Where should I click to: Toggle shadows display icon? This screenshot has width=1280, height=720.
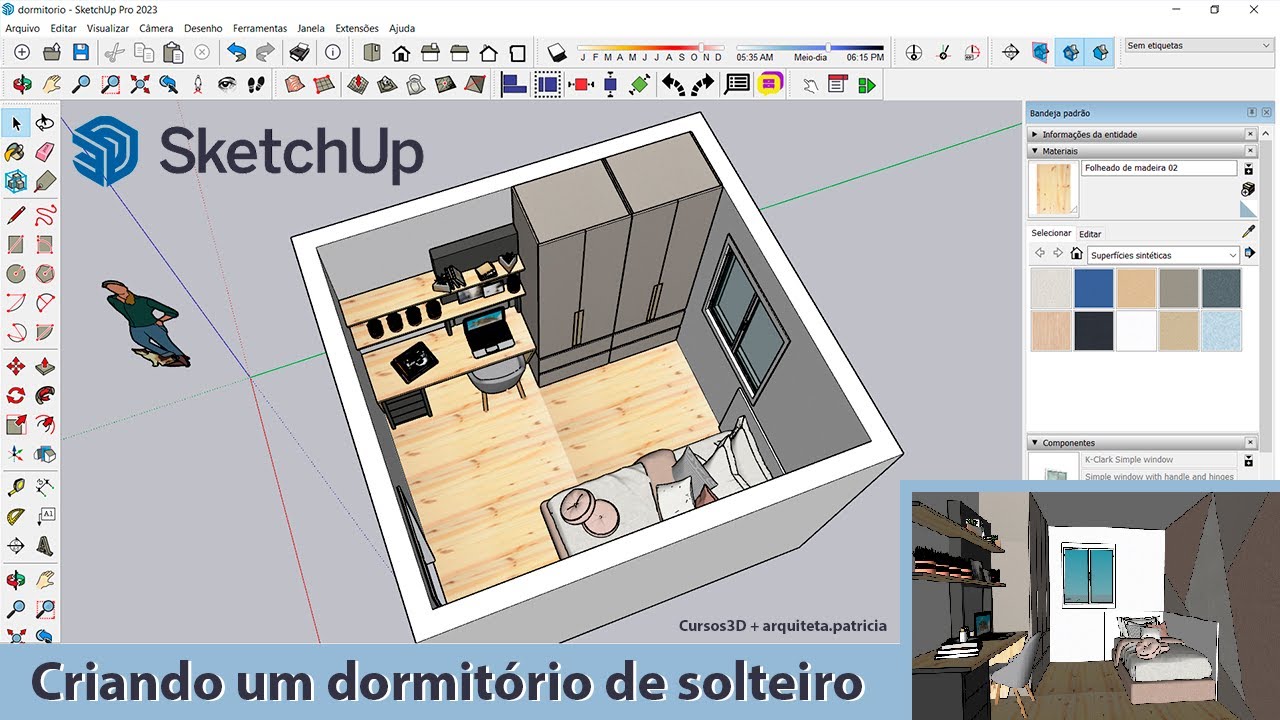pos(557,53)
